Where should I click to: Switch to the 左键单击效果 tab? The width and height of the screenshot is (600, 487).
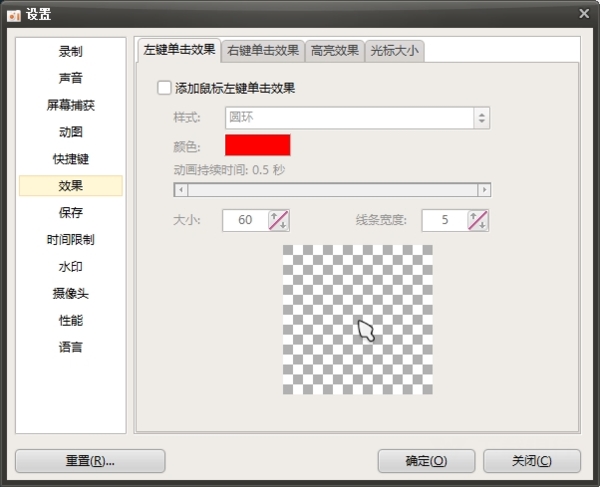pos(179,50)
